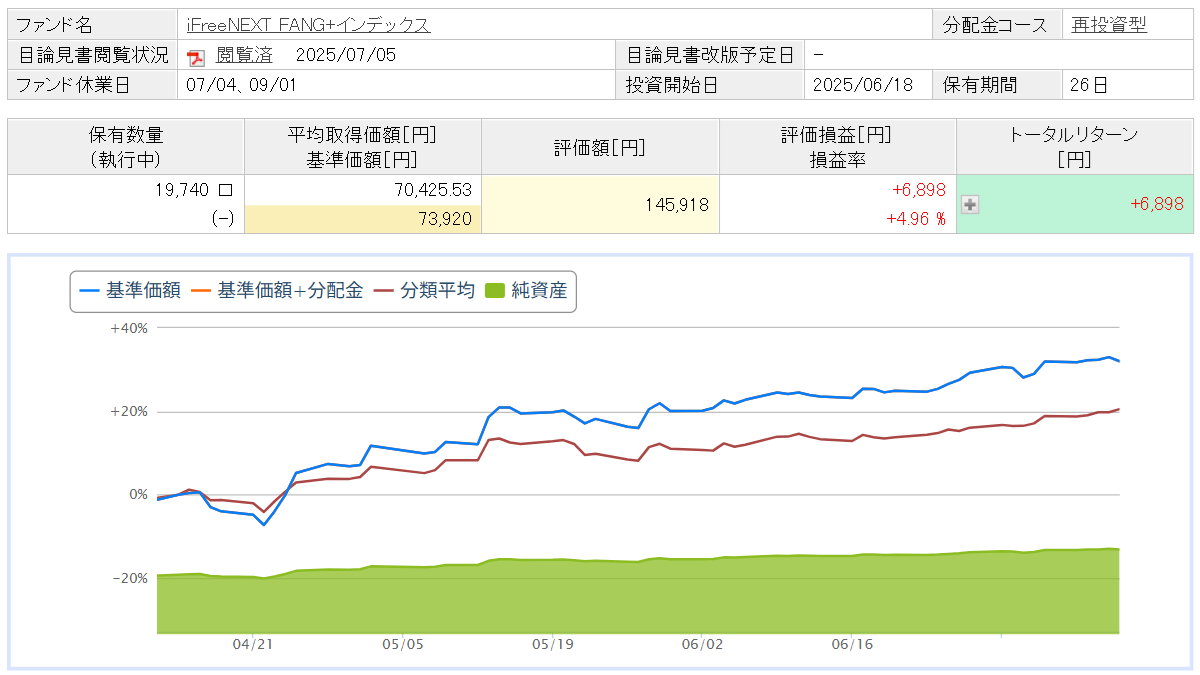1200x675 pixels.
Task: Select the +6,898 total return value
Action: pos(1157,203)
